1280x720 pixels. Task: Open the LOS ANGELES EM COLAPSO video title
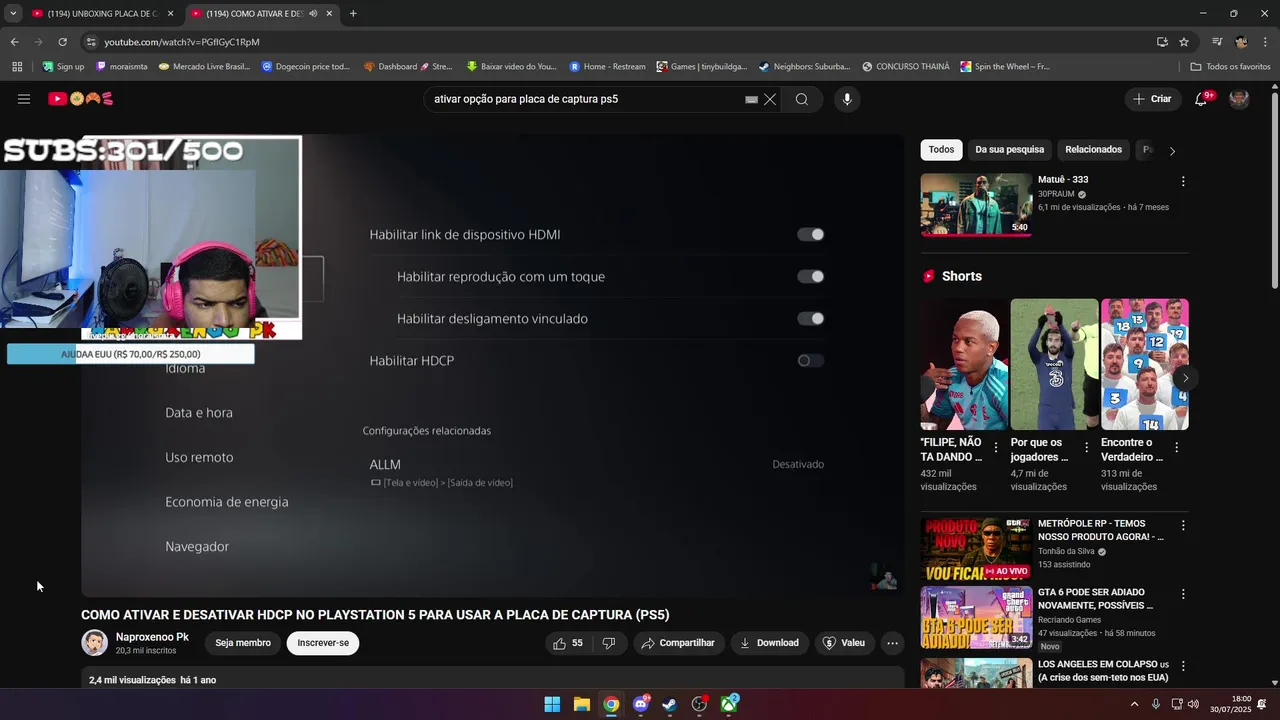1103,671
